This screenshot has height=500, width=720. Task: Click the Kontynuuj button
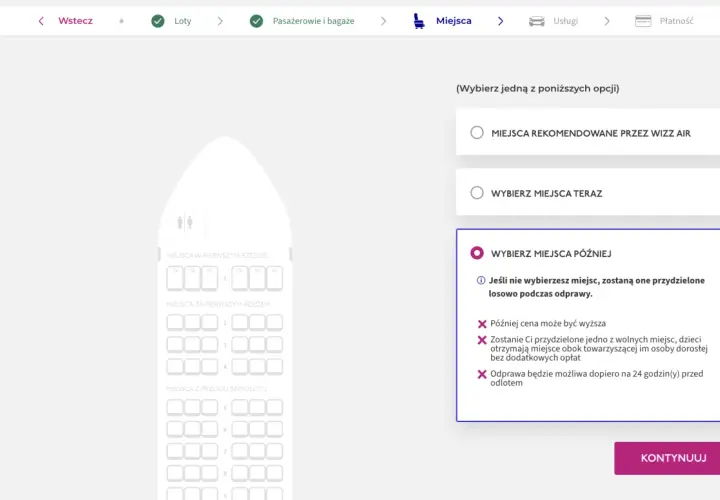point(667,458)
